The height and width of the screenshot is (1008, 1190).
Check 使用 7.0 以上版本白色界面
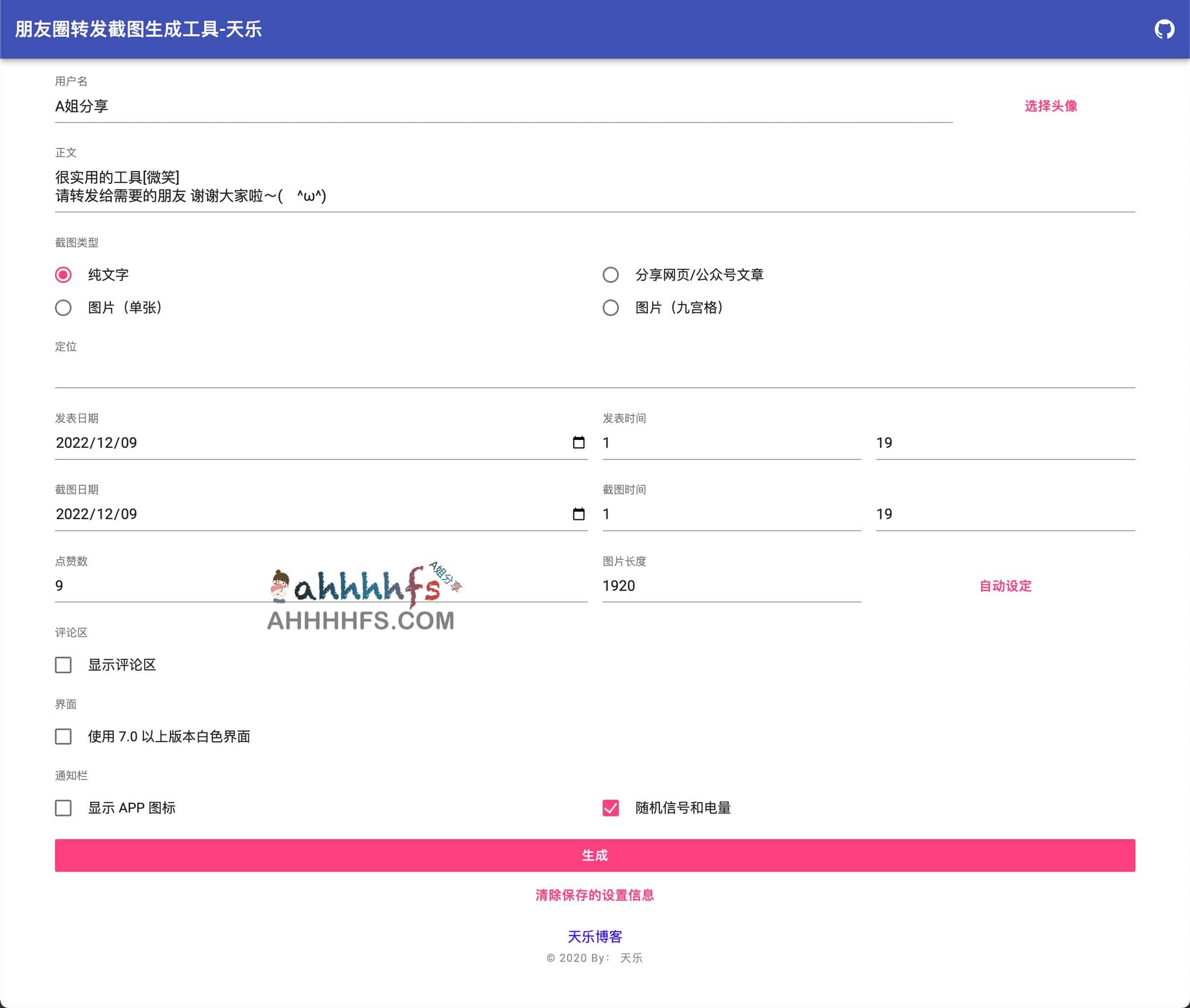coord(63,737)
